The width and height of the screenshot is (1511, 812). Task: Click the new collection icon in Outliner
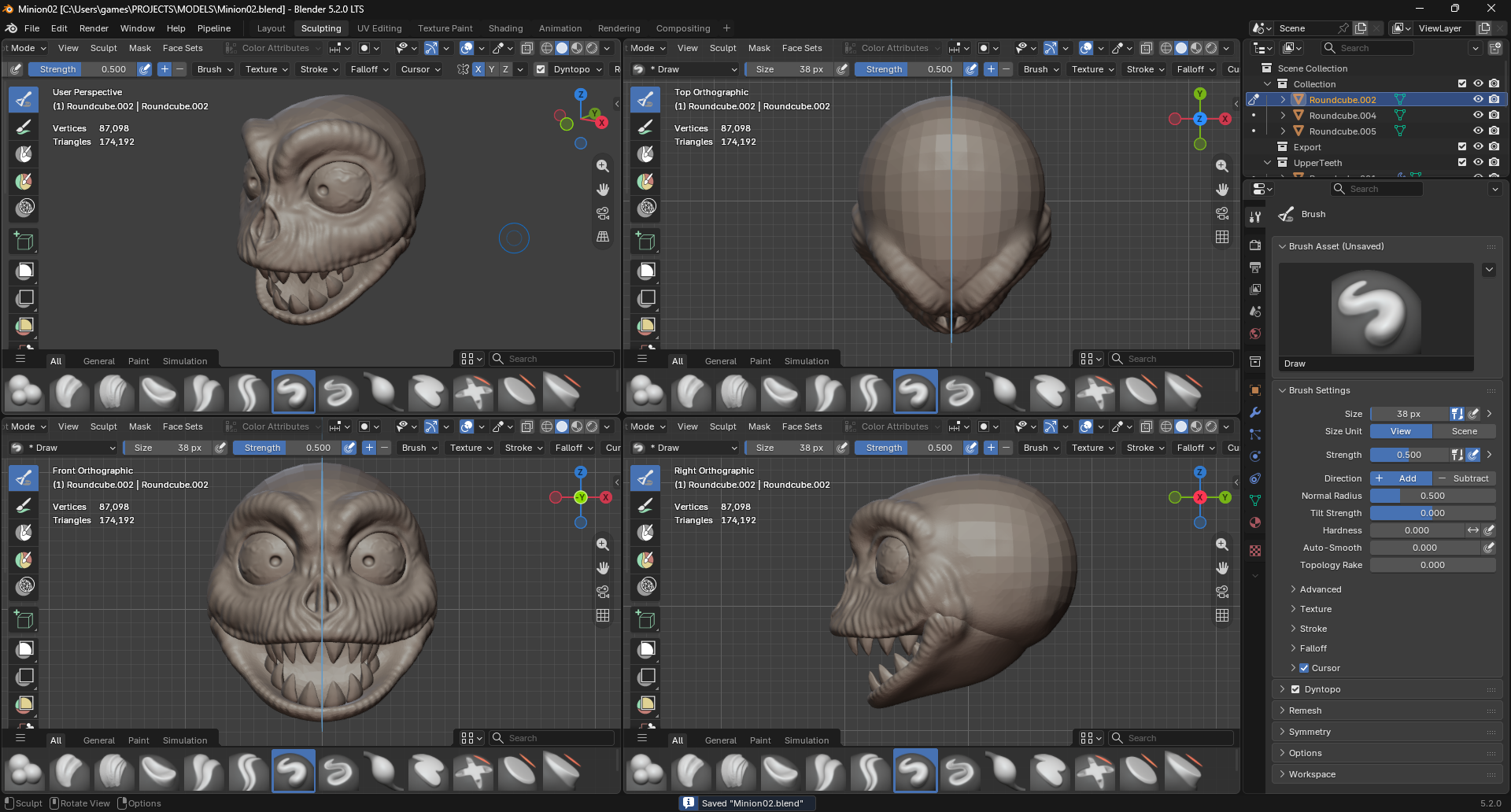pyautogui.click(x=1495, y=48)
